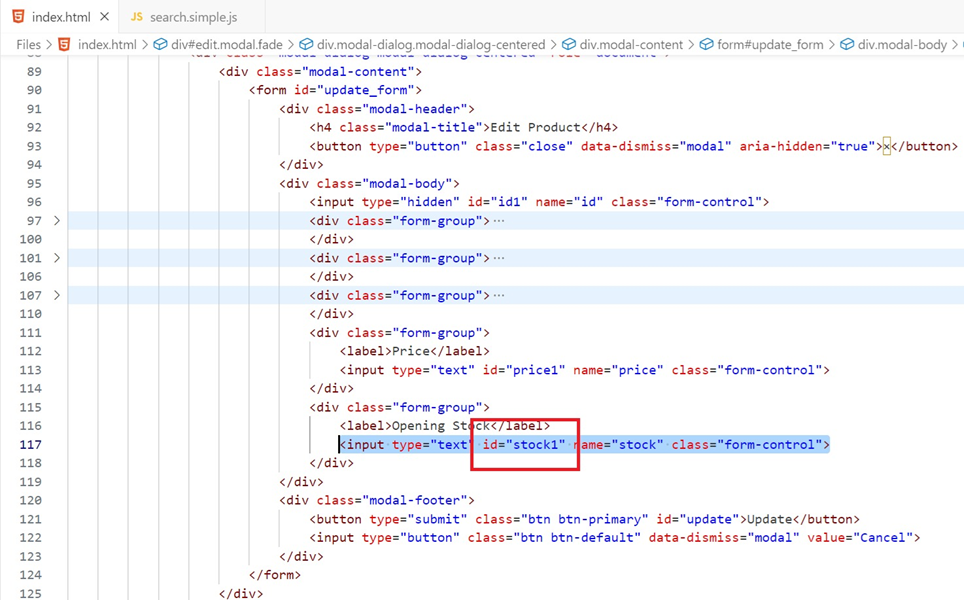The height and width of the screenshot is (600, 964).
Task: Switch to the index.html tab
Action: 60,17
